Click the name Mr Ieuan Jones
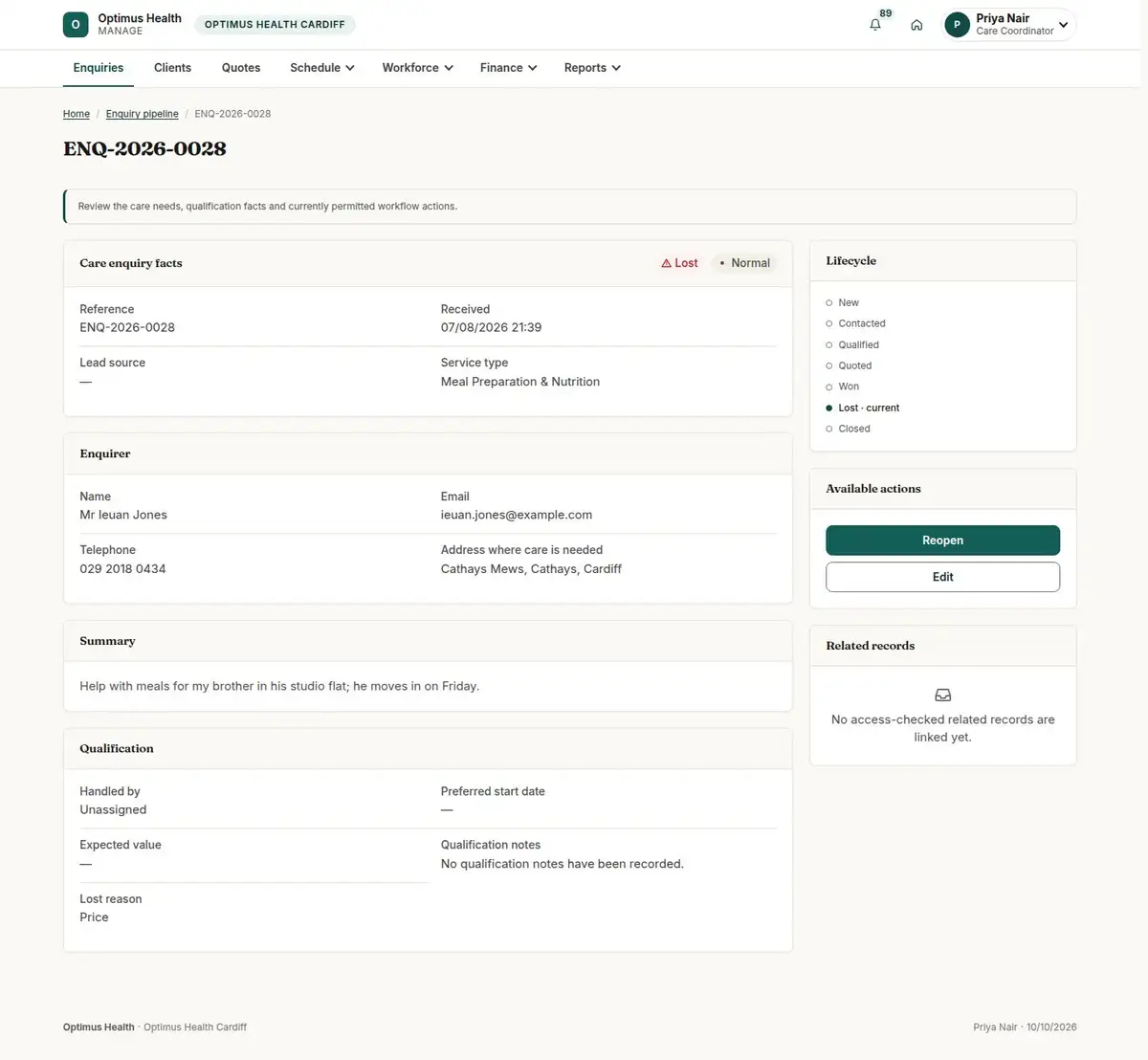The image size is (1148, 1060). point(123,515)
